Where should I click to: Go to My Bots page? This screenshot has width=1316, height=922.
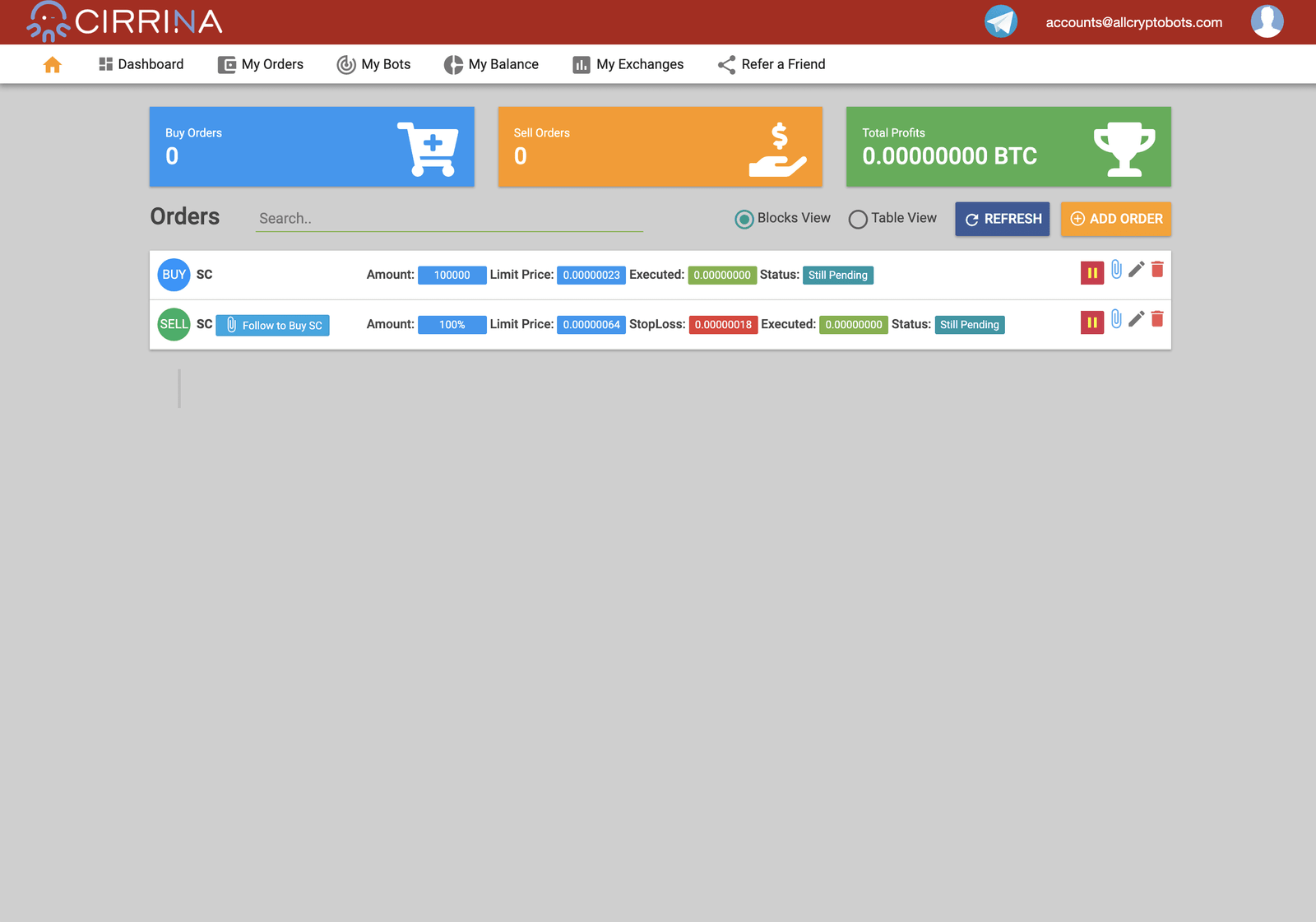pos(374,64)
